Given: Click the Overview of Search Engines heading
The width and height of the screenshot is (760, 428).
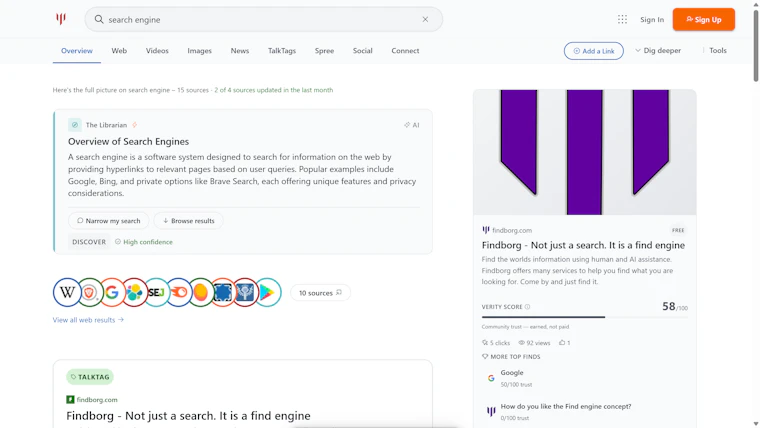Looking at the screenshot, I should [128, 142].
